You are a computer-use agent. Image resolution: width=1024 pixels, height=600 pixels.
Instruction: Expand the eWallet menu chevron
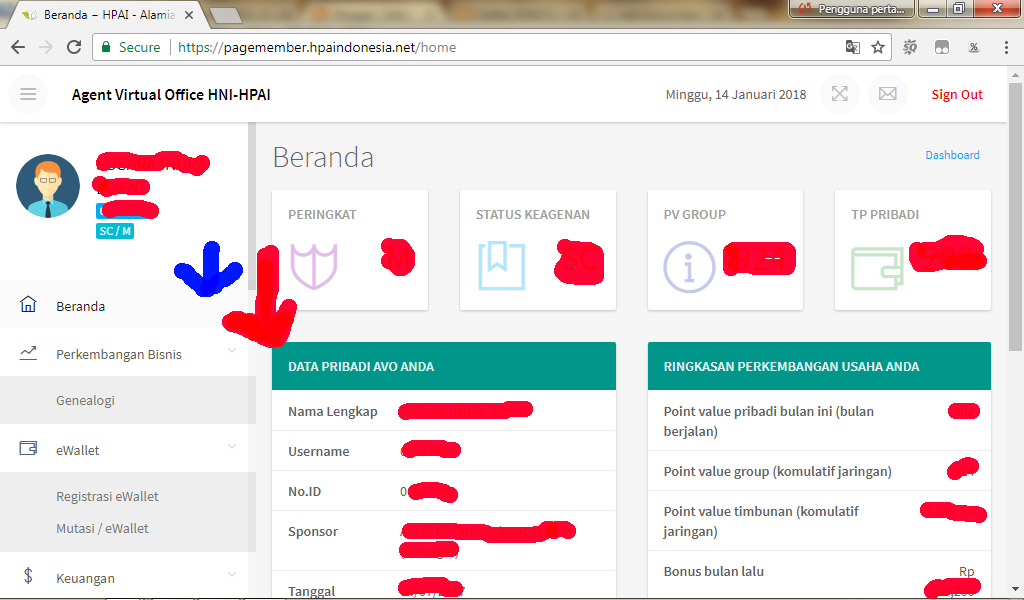point(232,447)
